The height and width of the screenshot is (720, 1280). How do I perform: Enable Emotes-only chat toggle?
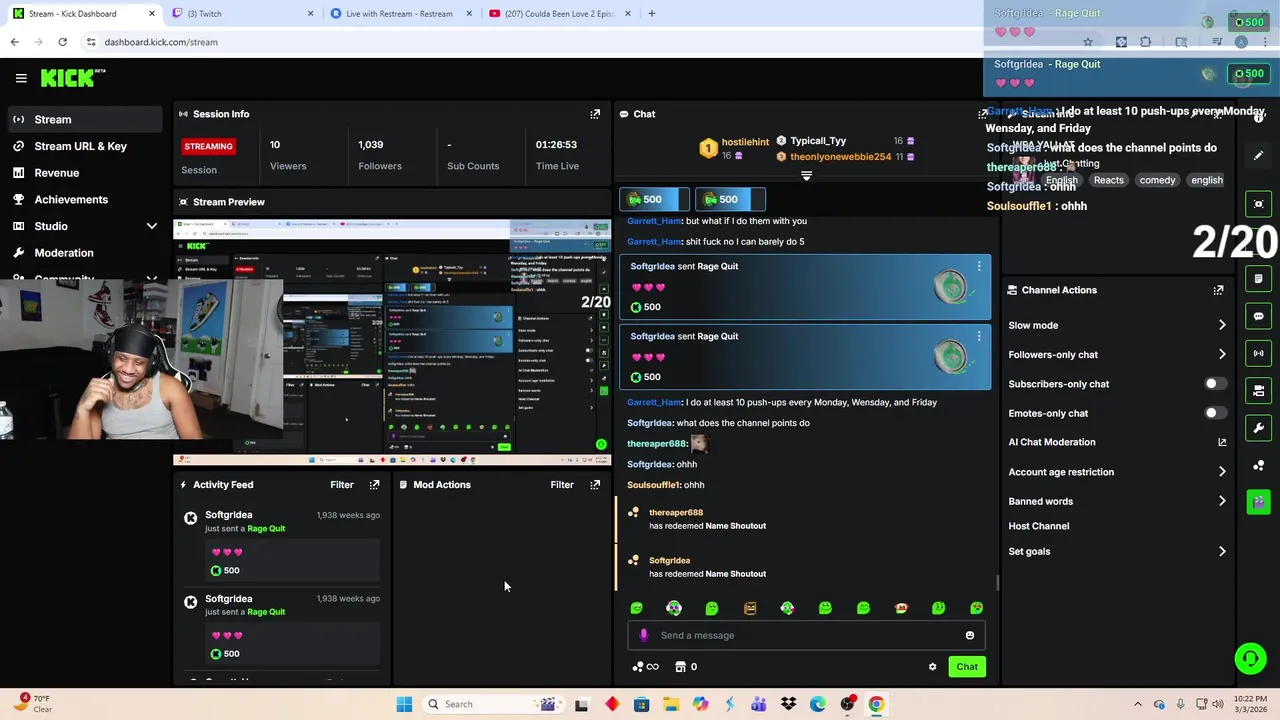pyautogui.click(x=1215, y=413)
